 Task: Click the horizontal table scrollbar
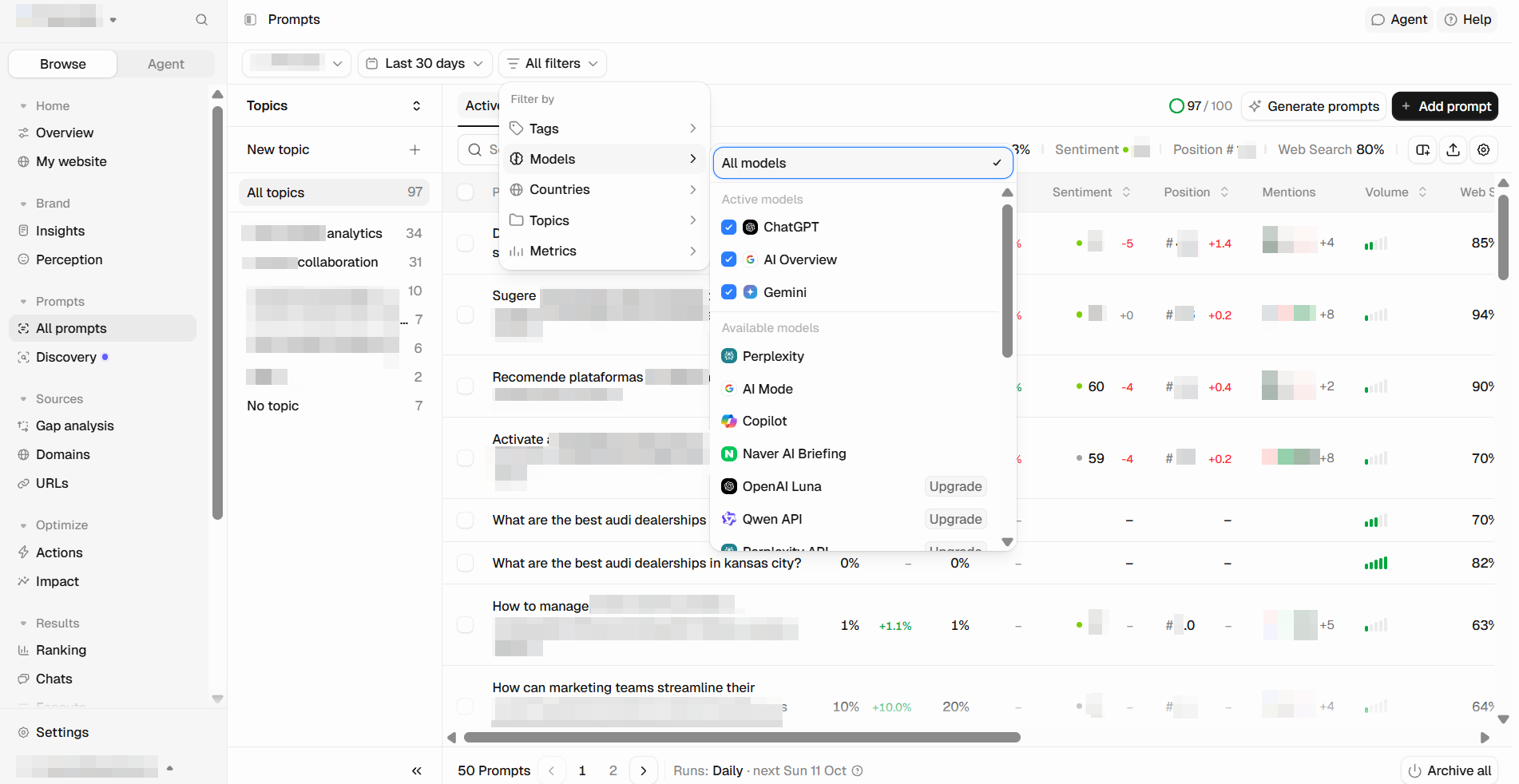(x=742, y=738)
